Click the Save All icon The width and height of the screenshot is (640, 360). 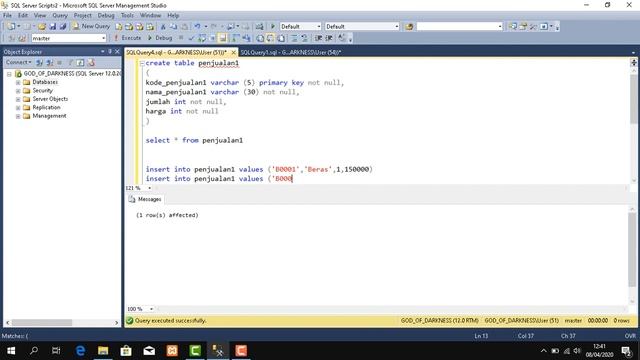63,27
